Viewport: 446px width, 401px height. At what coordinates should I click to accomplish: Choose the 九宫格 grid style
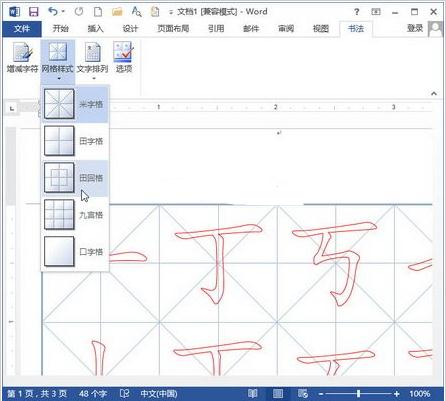point(75,215)
